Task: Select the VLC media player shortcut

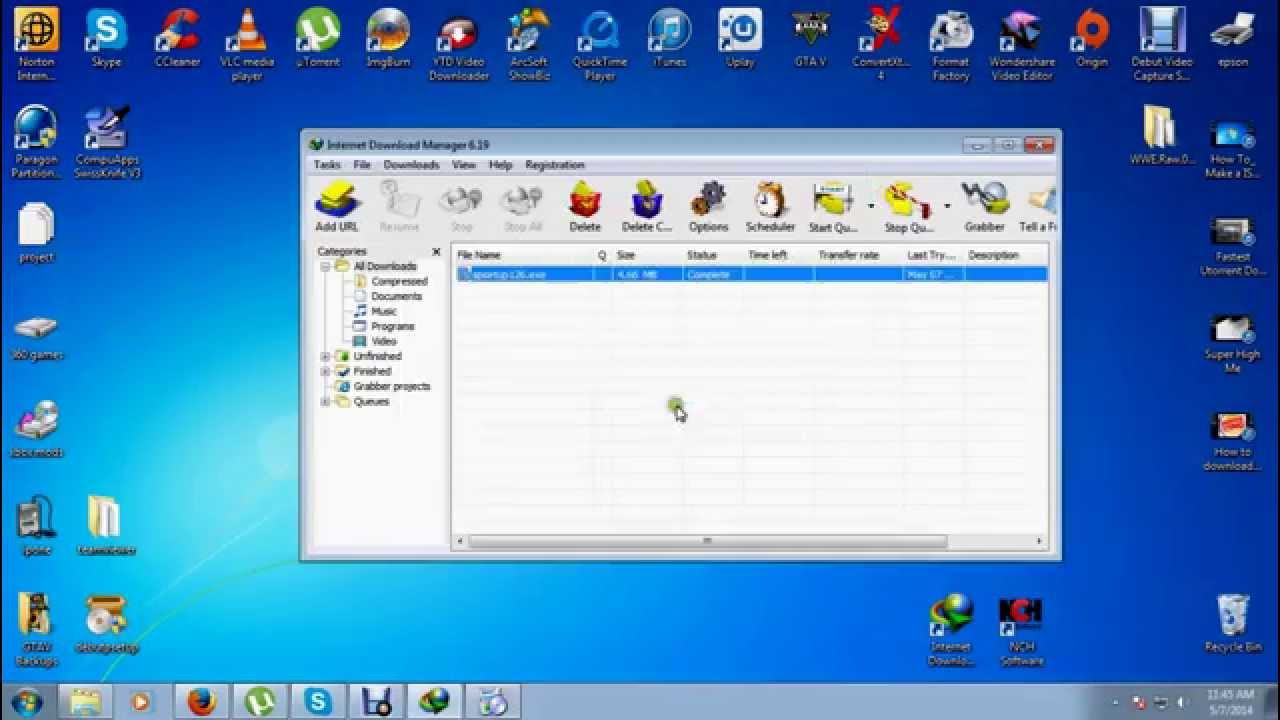Action: coord(247,45)
